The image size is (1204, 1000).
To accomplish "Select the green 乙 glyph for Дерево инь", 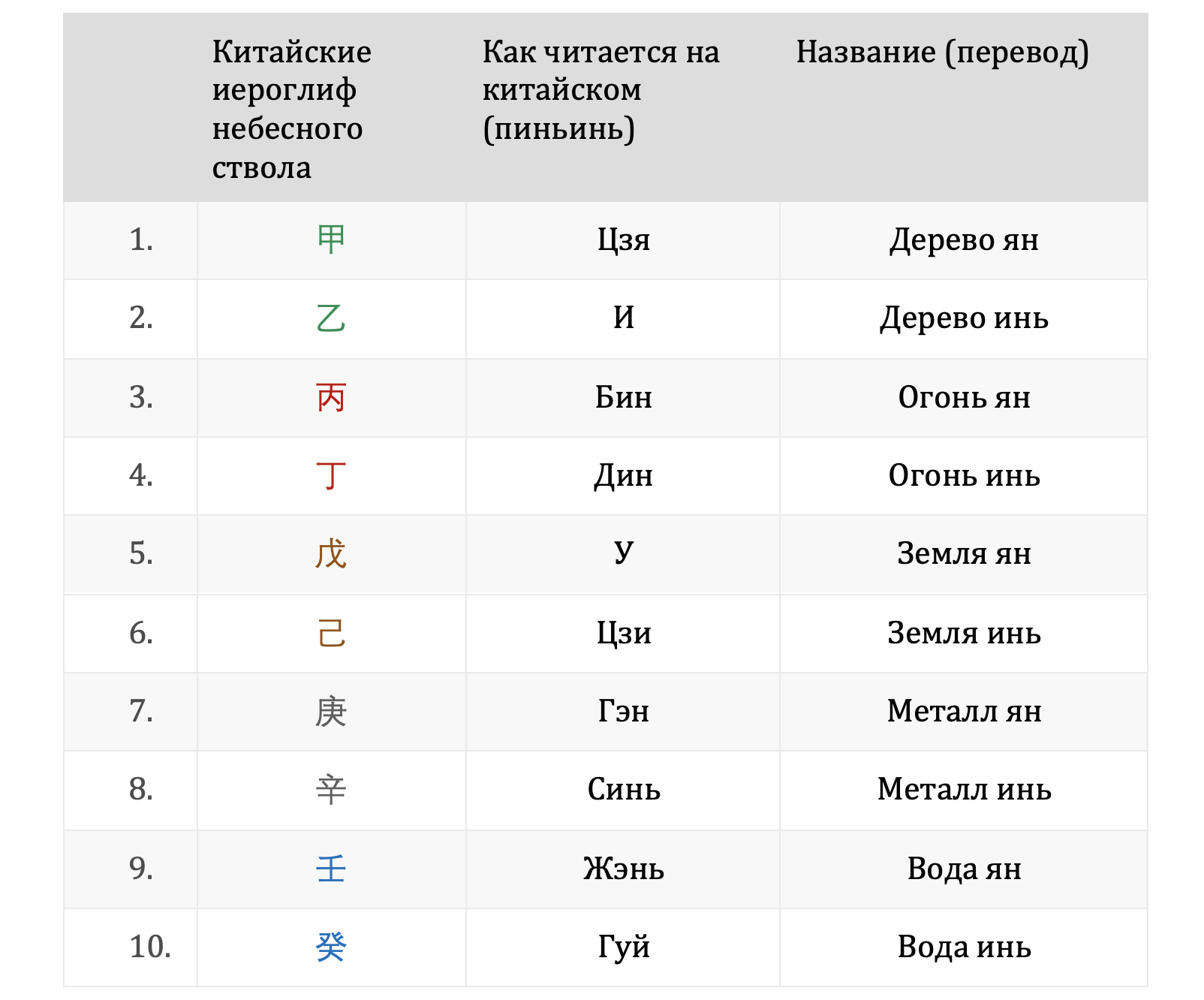I will tap(331, 318).
